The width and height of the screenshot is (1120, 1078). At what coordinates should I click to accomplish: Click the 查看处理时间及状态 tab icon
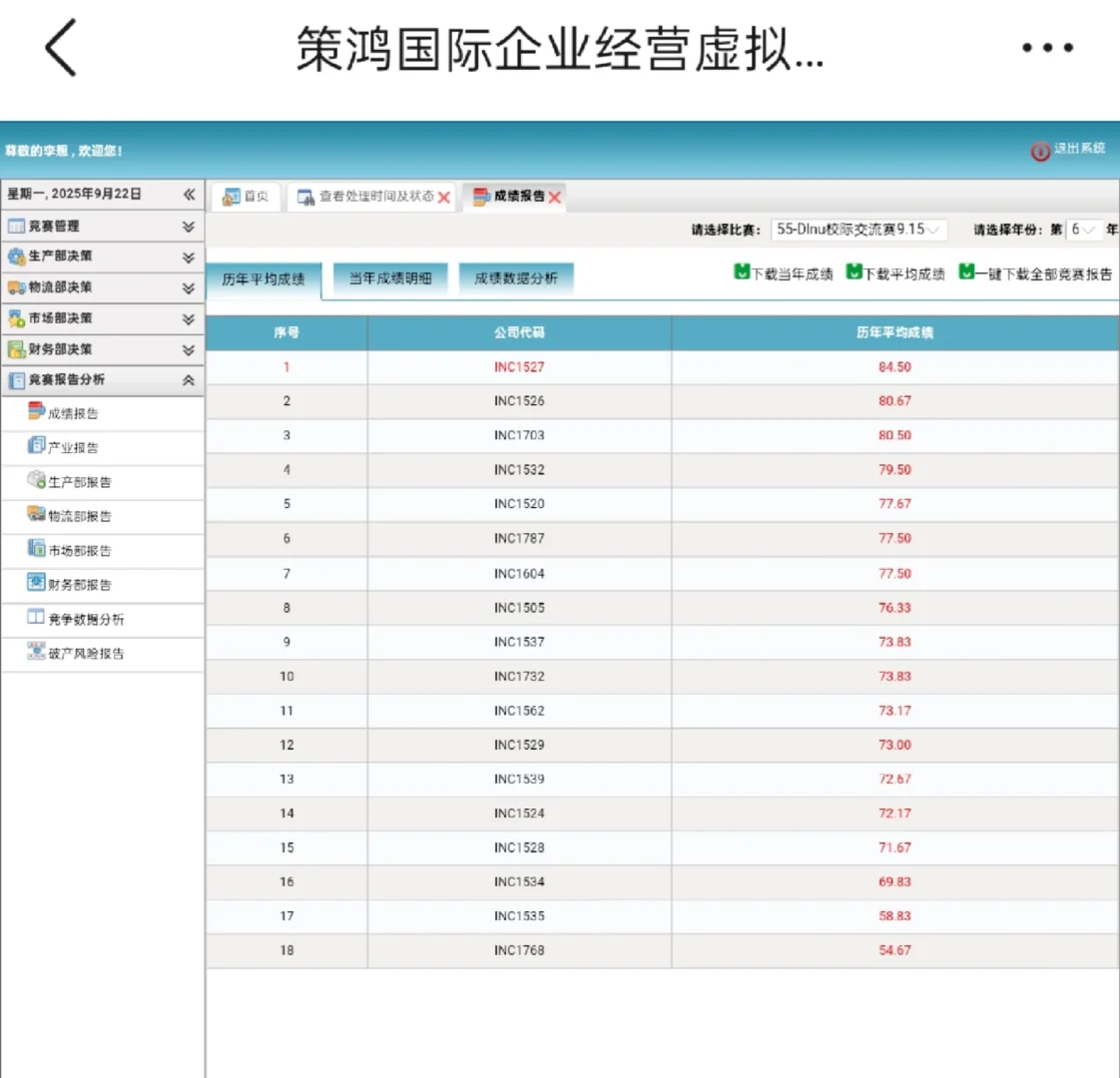(305, 197)
